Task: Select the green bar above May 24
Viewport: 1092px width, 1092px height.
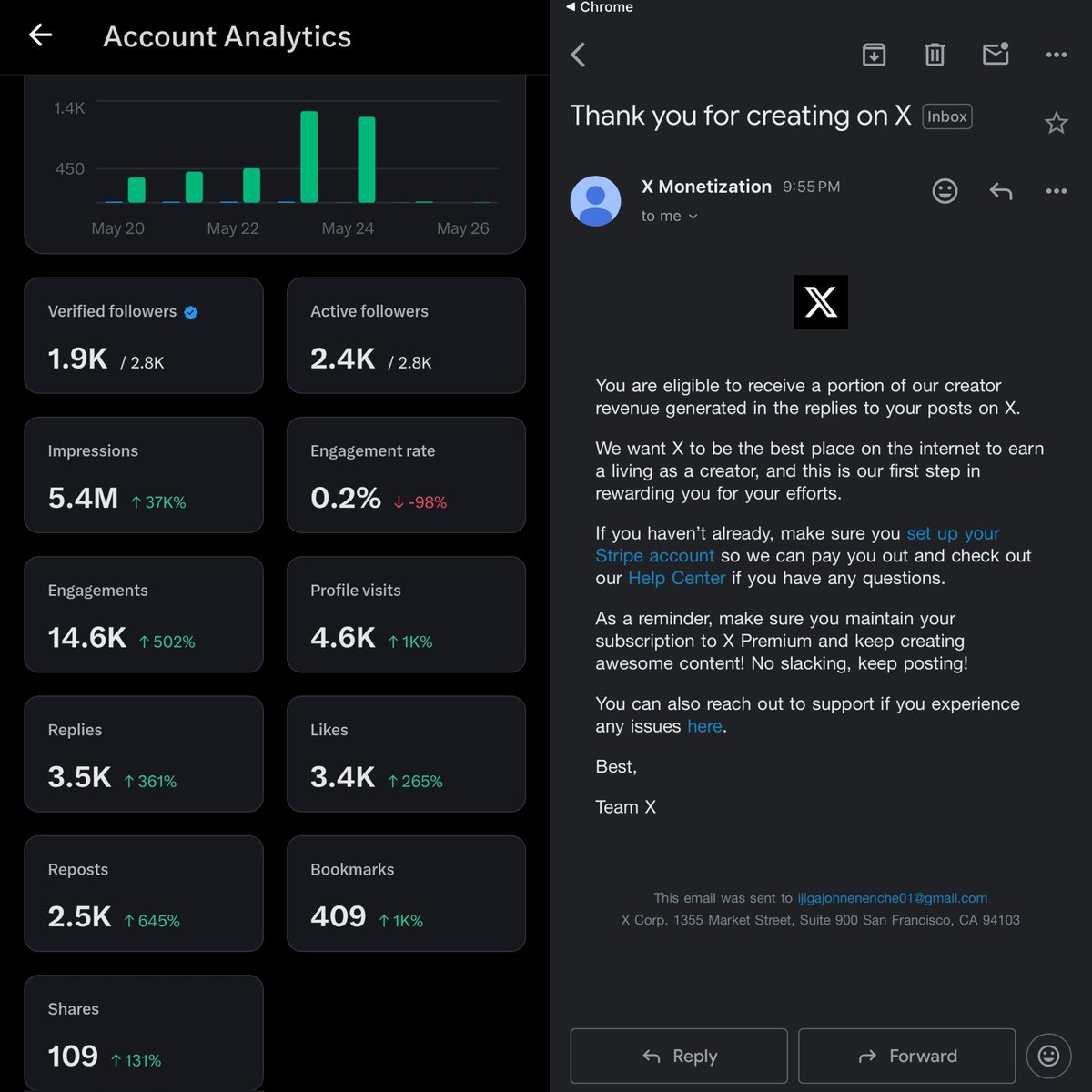Action: [x=367, y=159]
